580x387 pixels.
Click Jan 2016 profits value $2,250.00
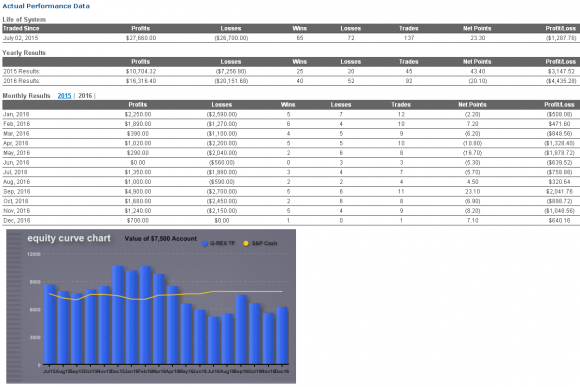coord(138,114)
